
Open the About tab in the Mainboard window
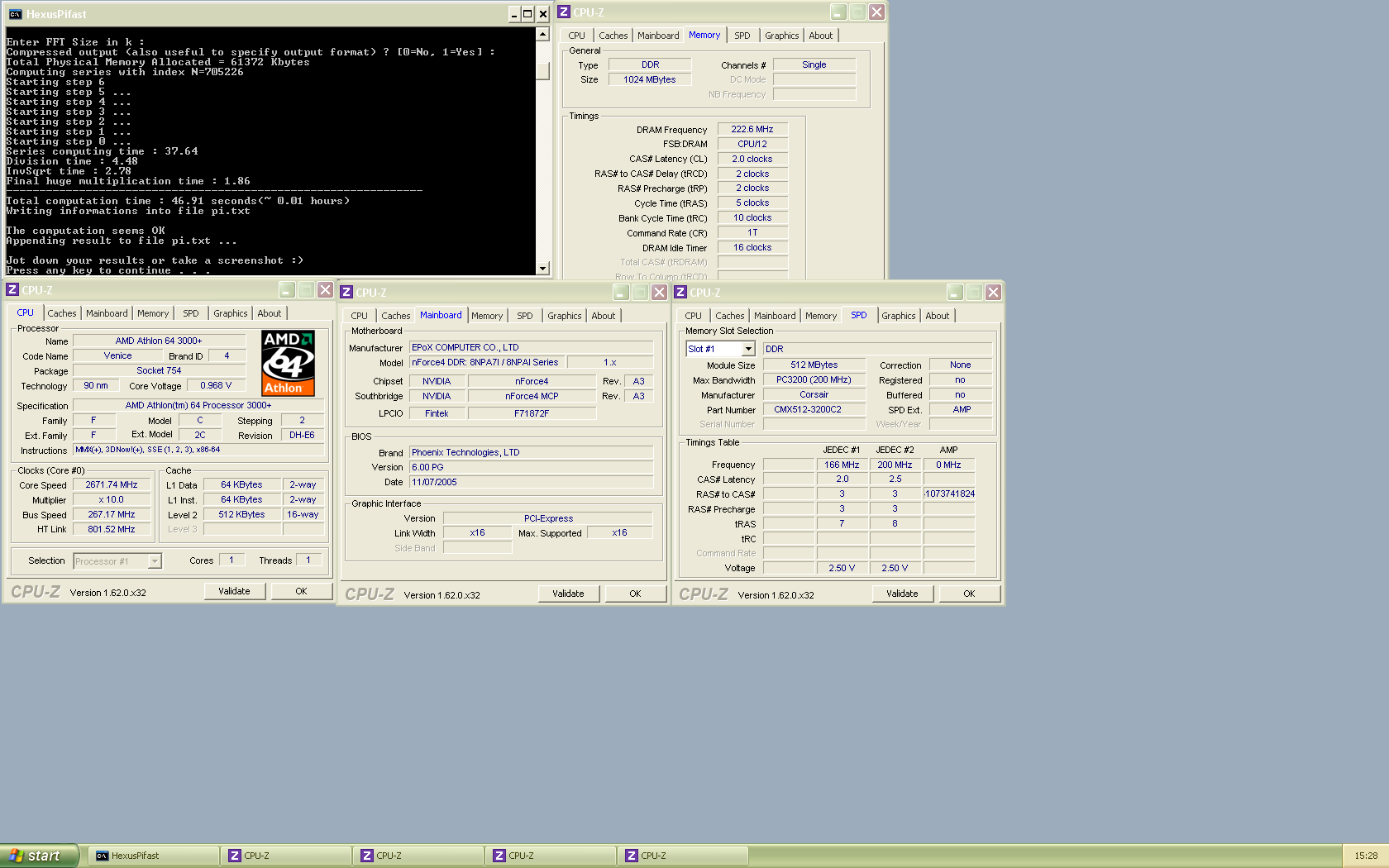tap(604, 316)
